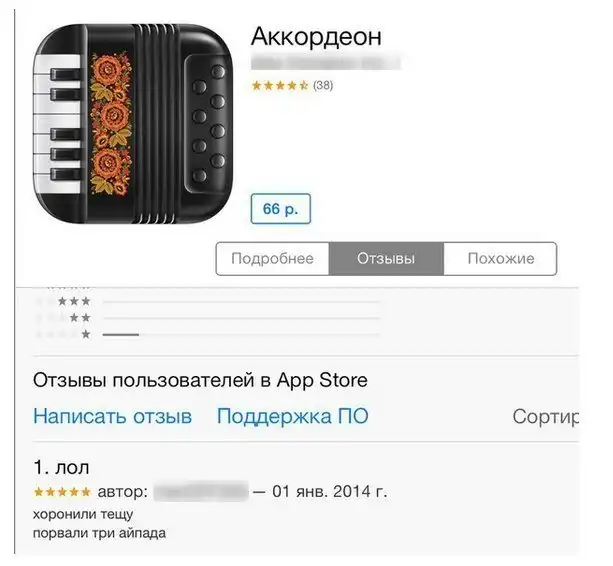Click the one-star rating bar
This screenshot has width=613, height=566.
[241, 335]
